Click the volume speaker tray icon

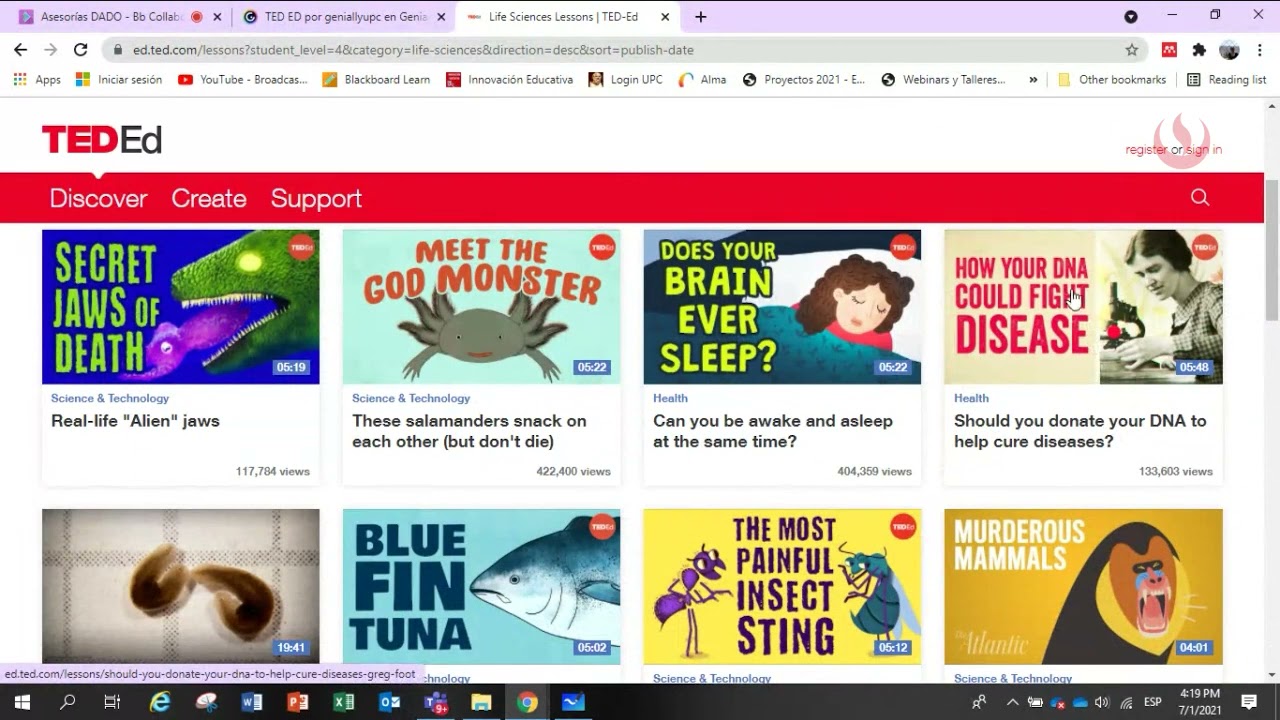(1102, 702)
